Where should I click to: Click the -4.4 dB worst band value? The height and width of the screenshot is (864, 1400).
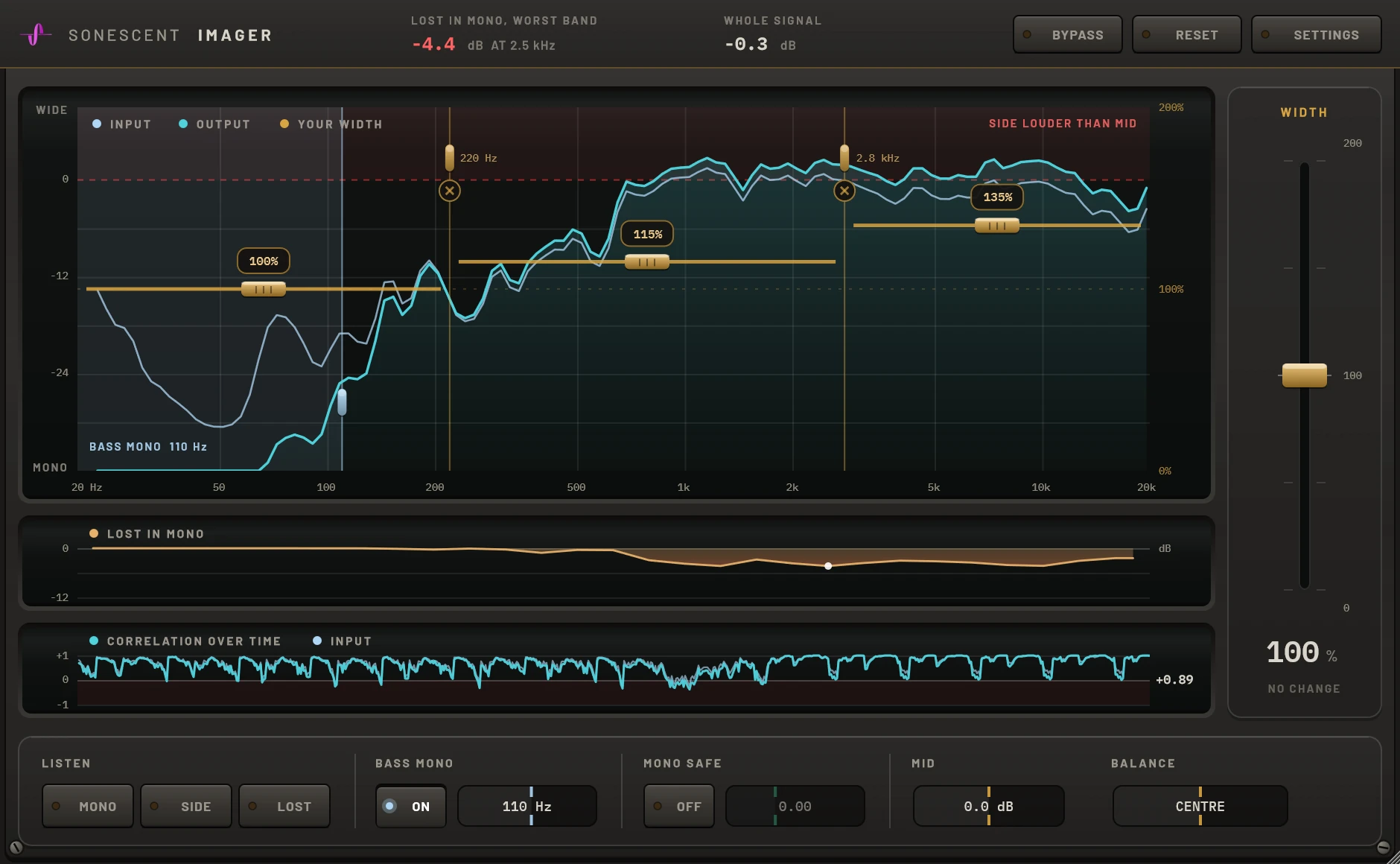click(x=433, y=45)
